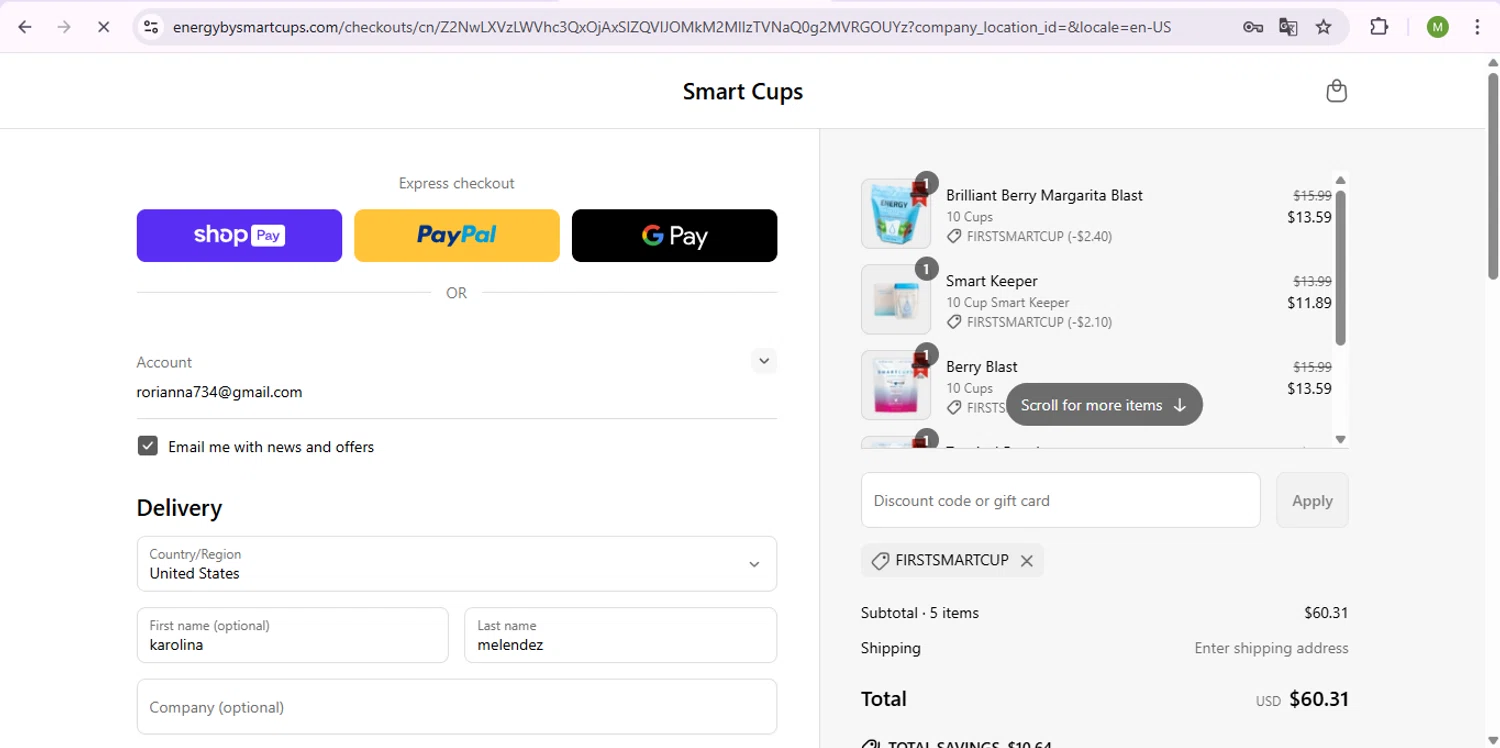Open the browser extensions menu
This screenshot has width=1500, height=748.
(x=1379, y=27)
